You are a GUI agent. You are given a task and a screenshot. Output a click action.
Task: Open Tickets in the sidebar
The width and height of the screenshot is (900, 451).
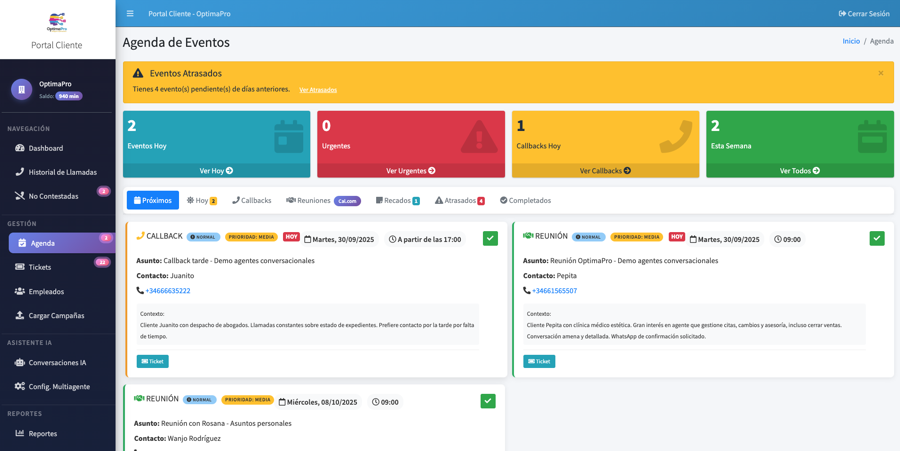40,267
